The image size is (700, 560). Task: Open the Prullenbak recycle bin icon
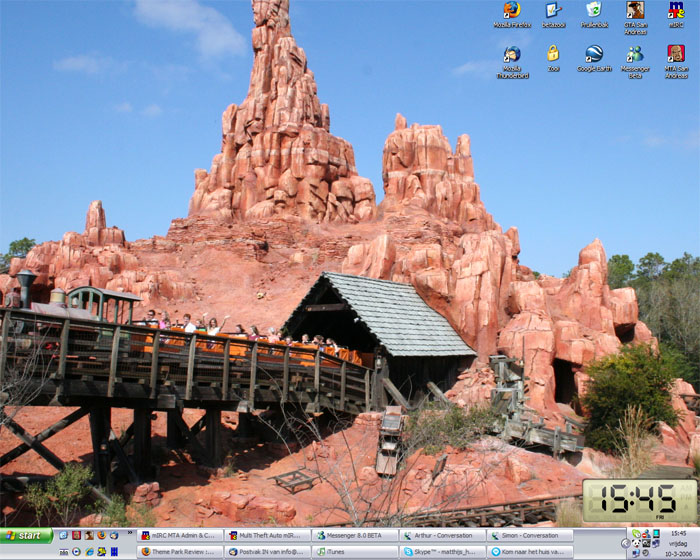click(594, 15)
